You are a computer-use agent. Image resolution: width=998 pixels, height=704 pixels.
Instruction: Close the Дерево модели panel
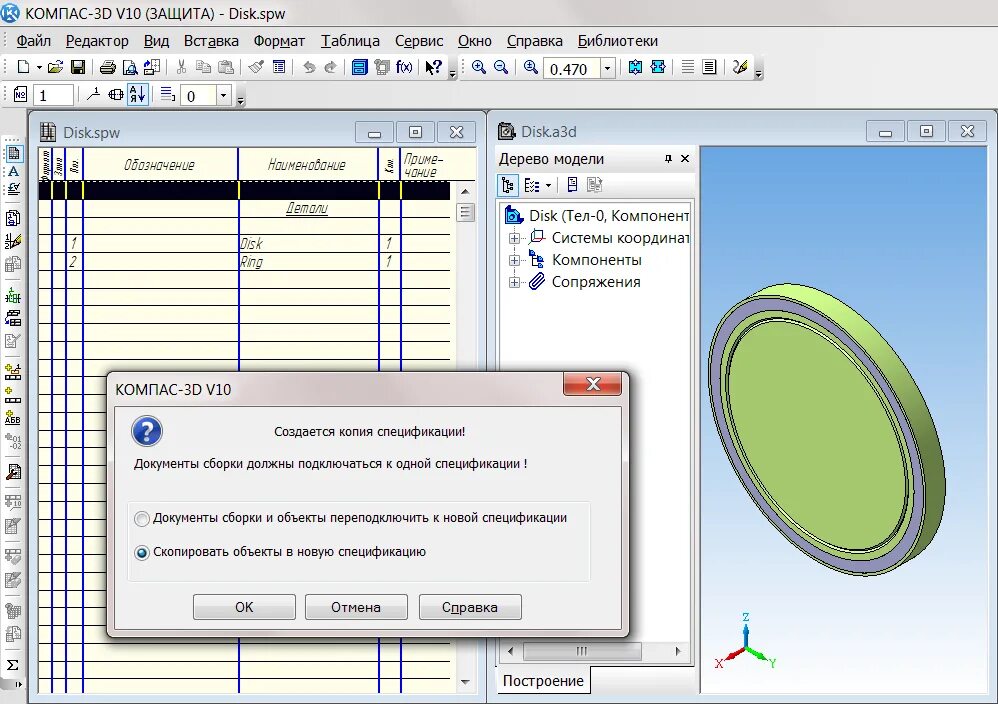pos(685,158)
